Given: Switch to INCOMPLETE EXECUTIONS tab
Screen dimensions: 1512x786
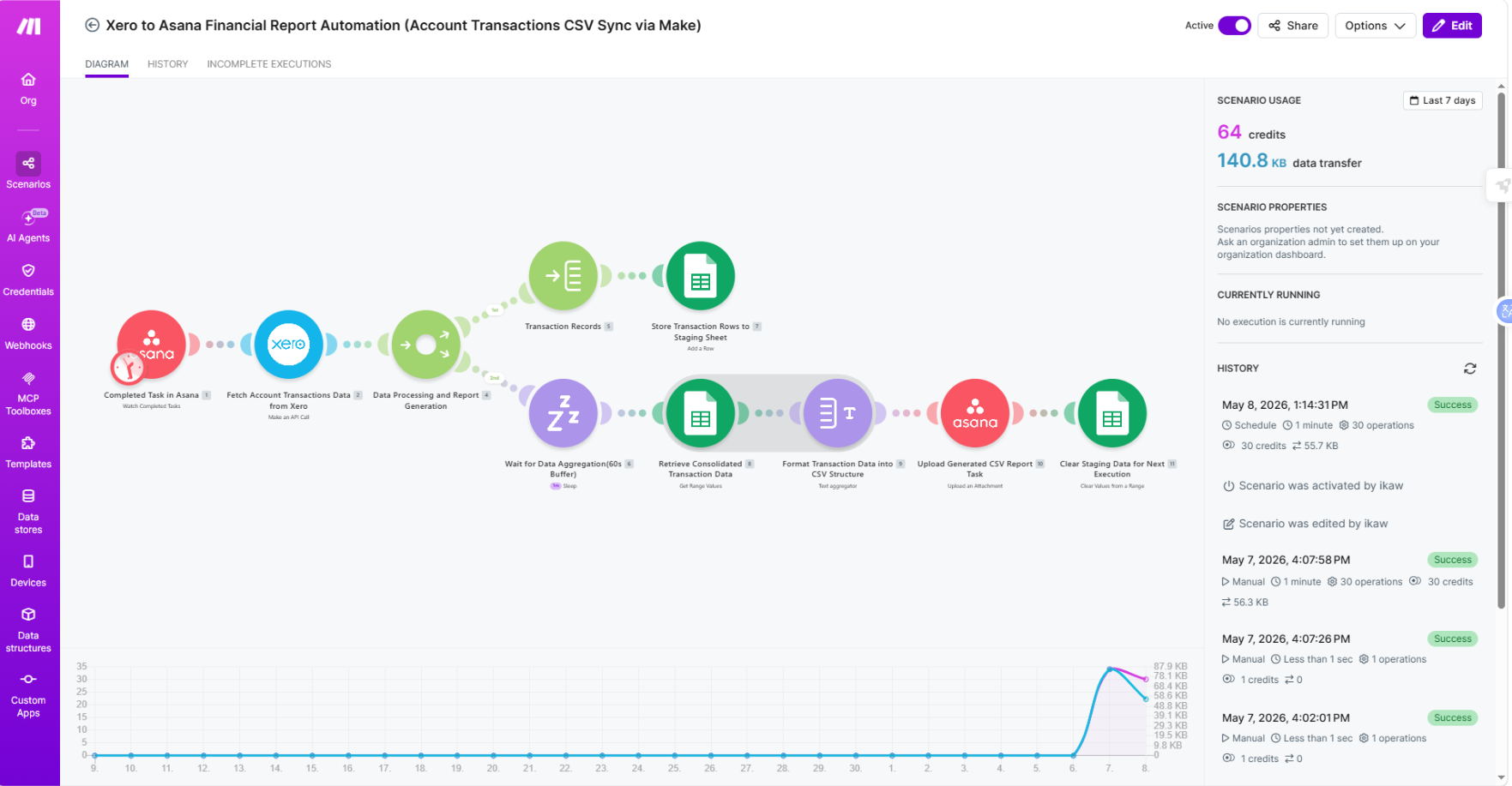Looking at the screenshot, I should [268, 64].
